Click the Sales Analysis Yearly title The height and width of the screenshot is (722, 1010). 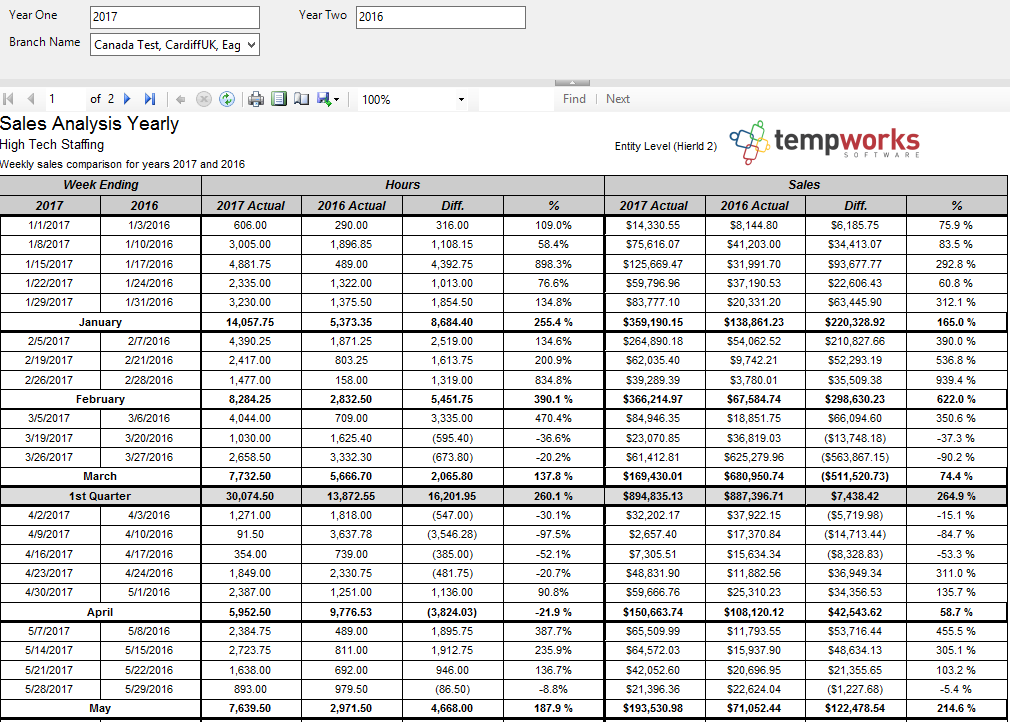point(90,124)
